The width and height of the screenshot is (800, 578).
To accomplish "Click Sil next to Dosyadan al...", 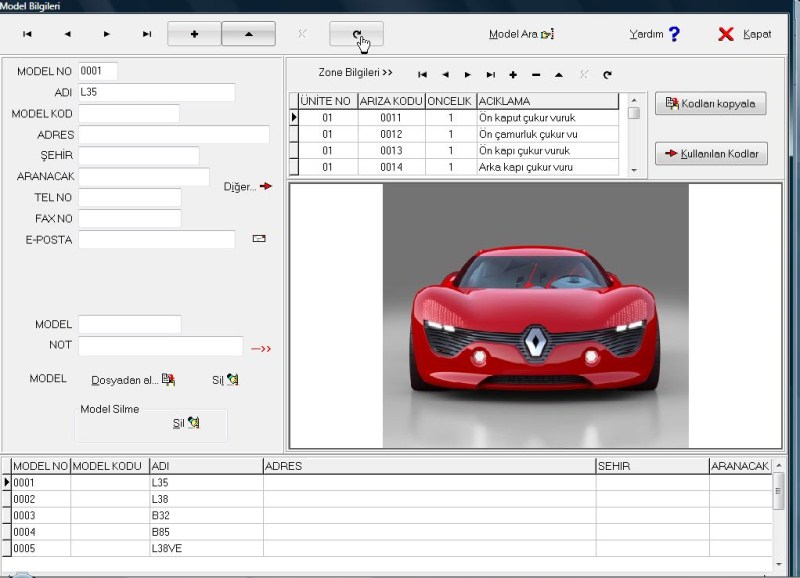I will (225, 380).
